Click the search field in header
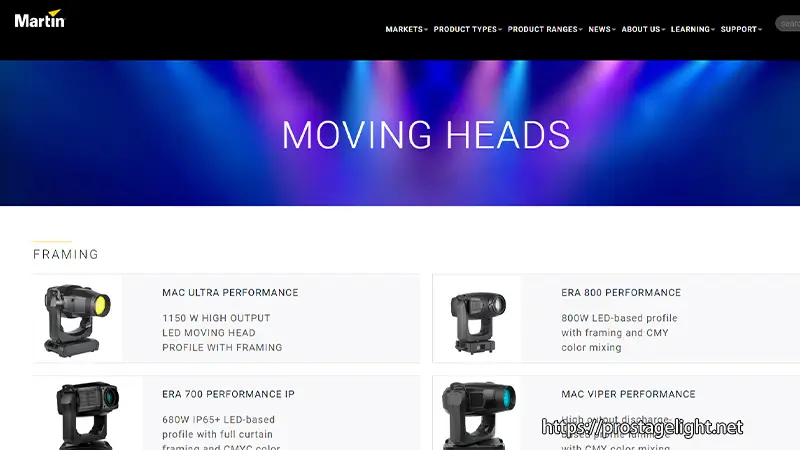Screen dimensions: 800x450 [x=788, y=23]
